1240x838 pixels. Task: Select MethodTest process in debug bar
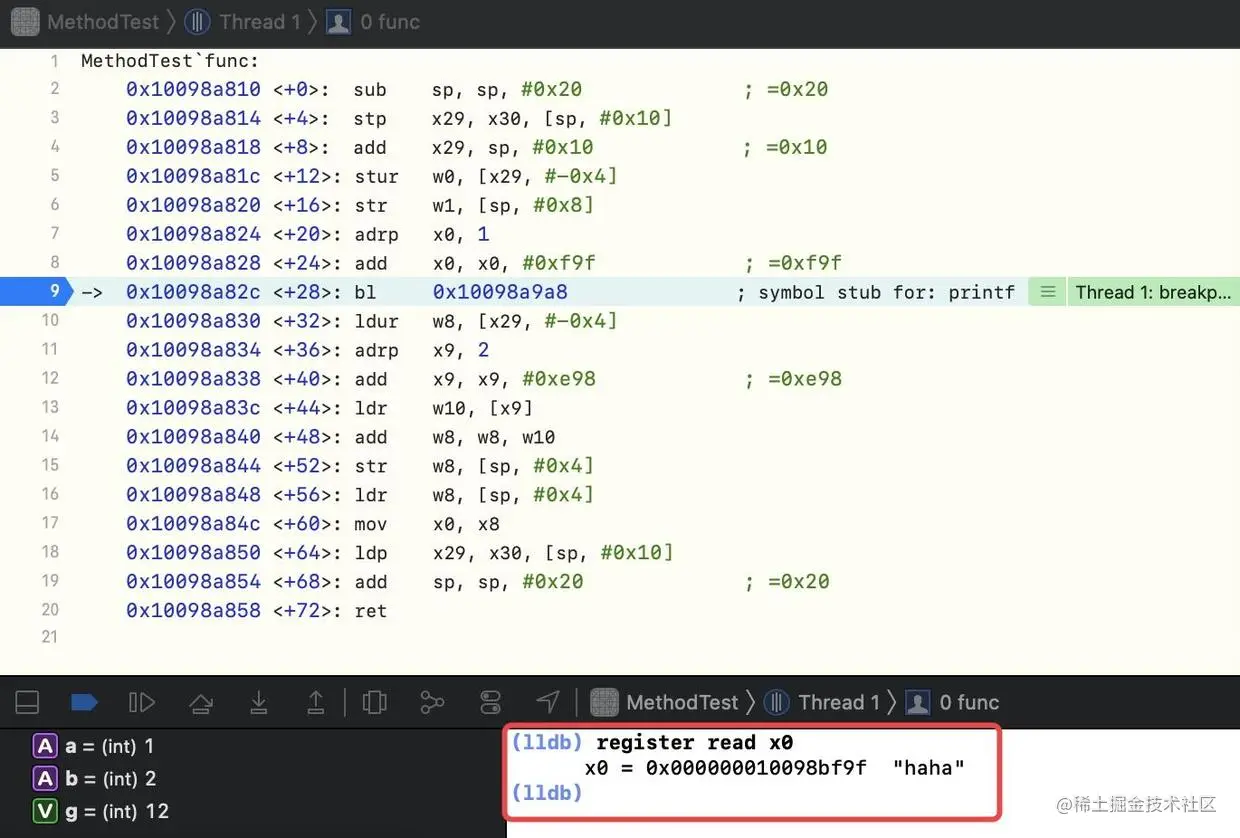point(664,702)
